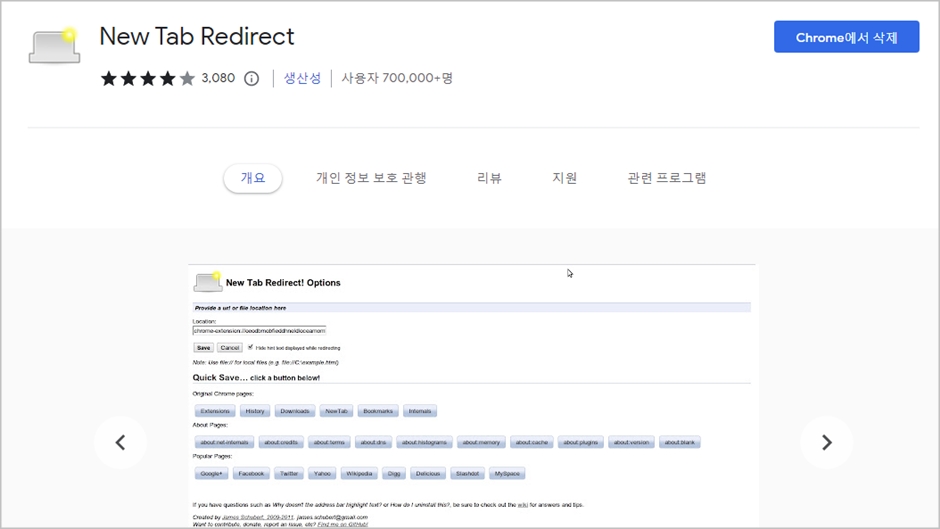Switch to the 개인 정보 보호 관행 tab
Image resolution: width=940 pixels, height=529 pixels.
[x=371, y=178]
